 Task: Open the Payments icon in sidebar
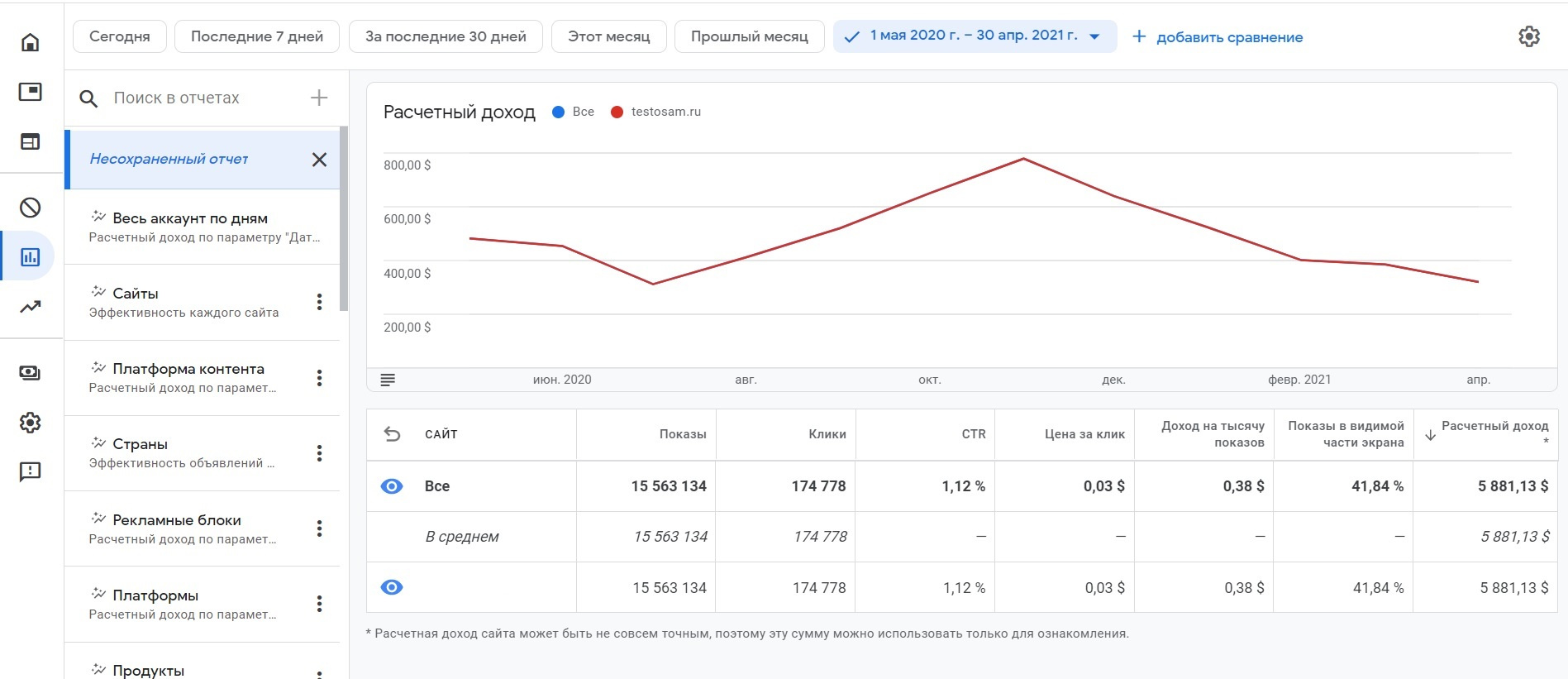click(30, 373)
